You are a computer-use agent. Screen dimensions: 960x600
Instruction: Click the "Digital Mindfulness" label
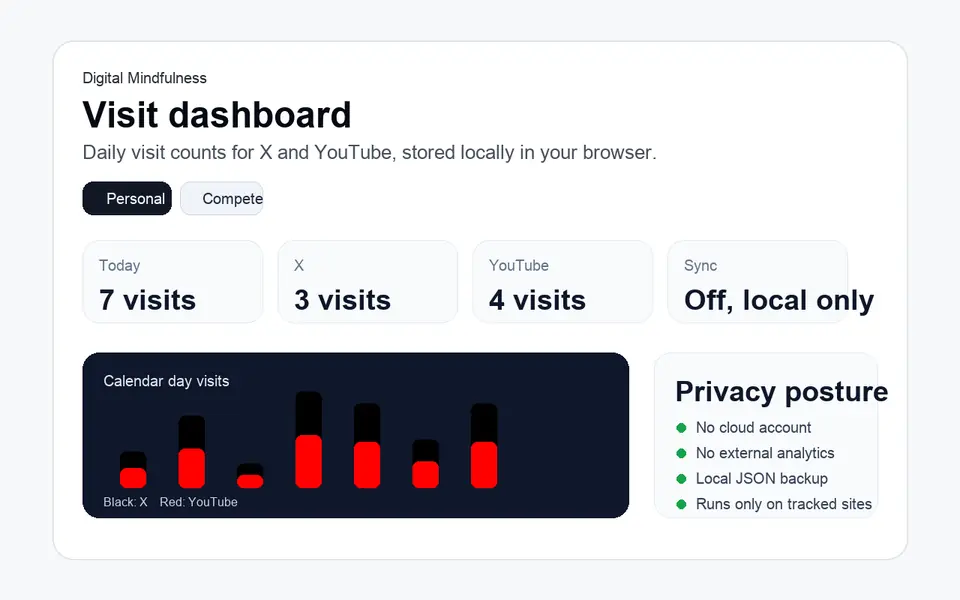(144, 78)
